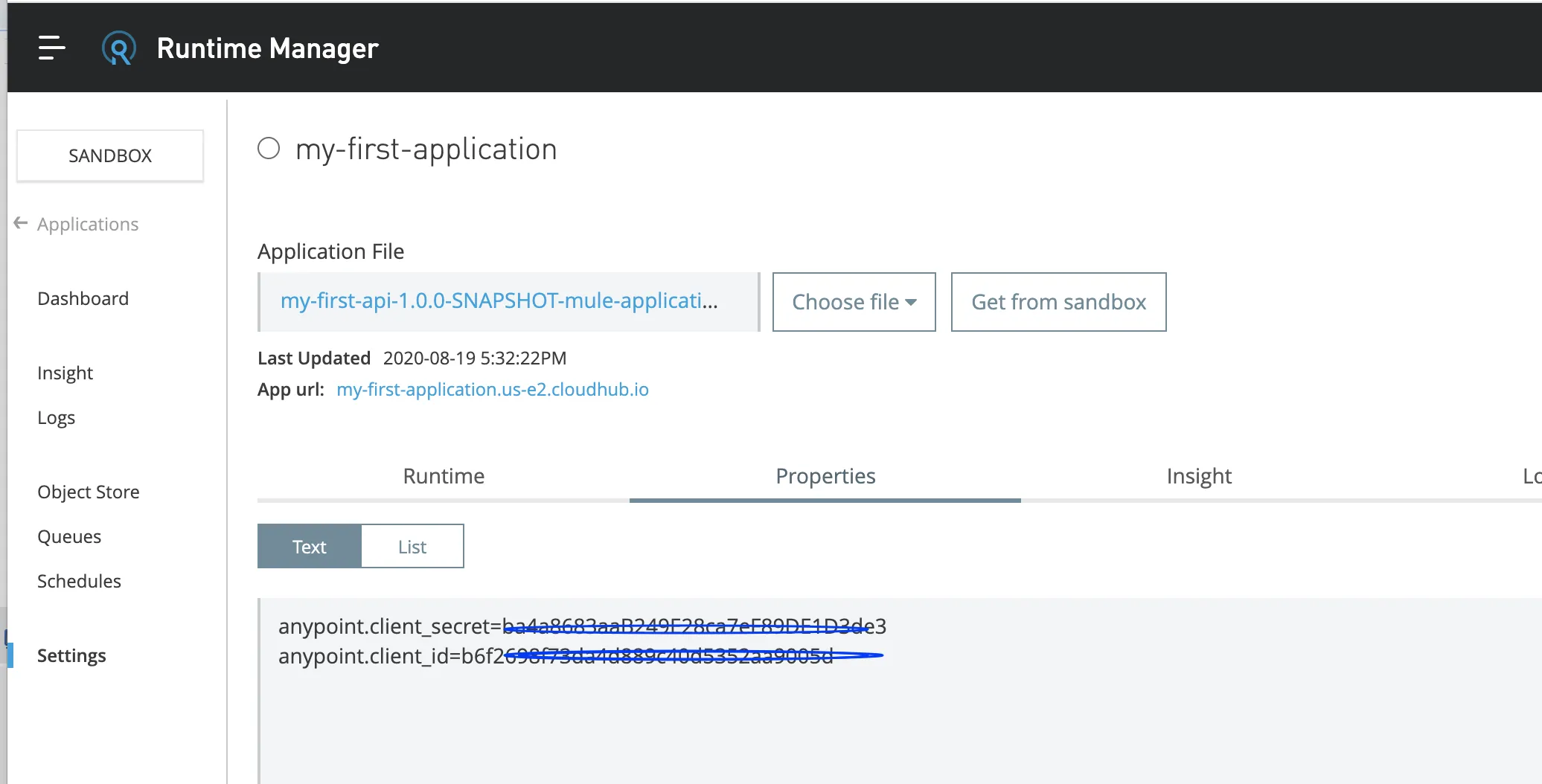Click the Last Updated timestamp 2020-08-19 5:32:22PM
This screenshot has height=784, width=1542.
pyautogui.click(x=475, y=359)
